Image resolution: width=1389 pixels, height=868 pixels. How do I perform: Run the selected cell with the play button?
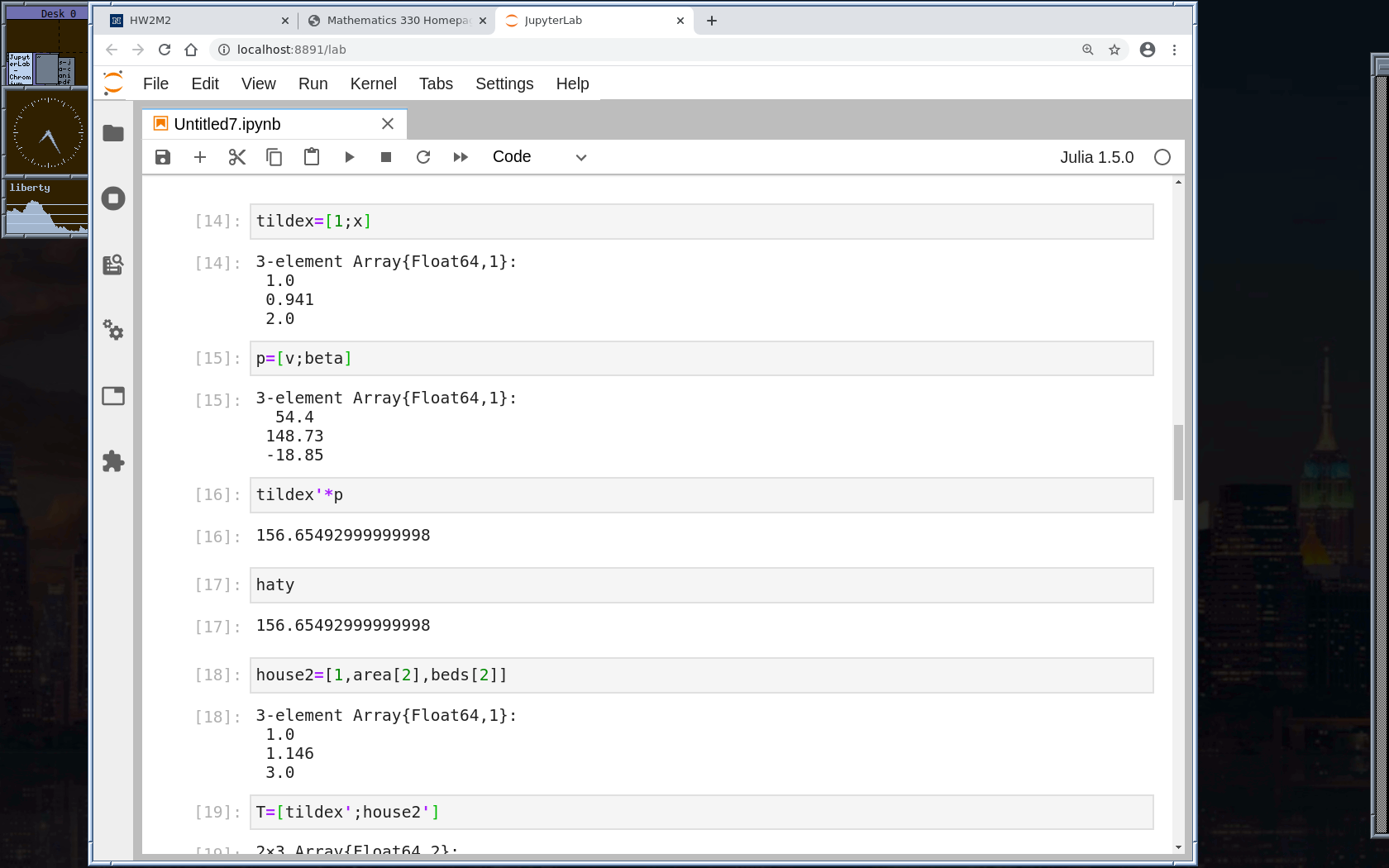[349, 157]
